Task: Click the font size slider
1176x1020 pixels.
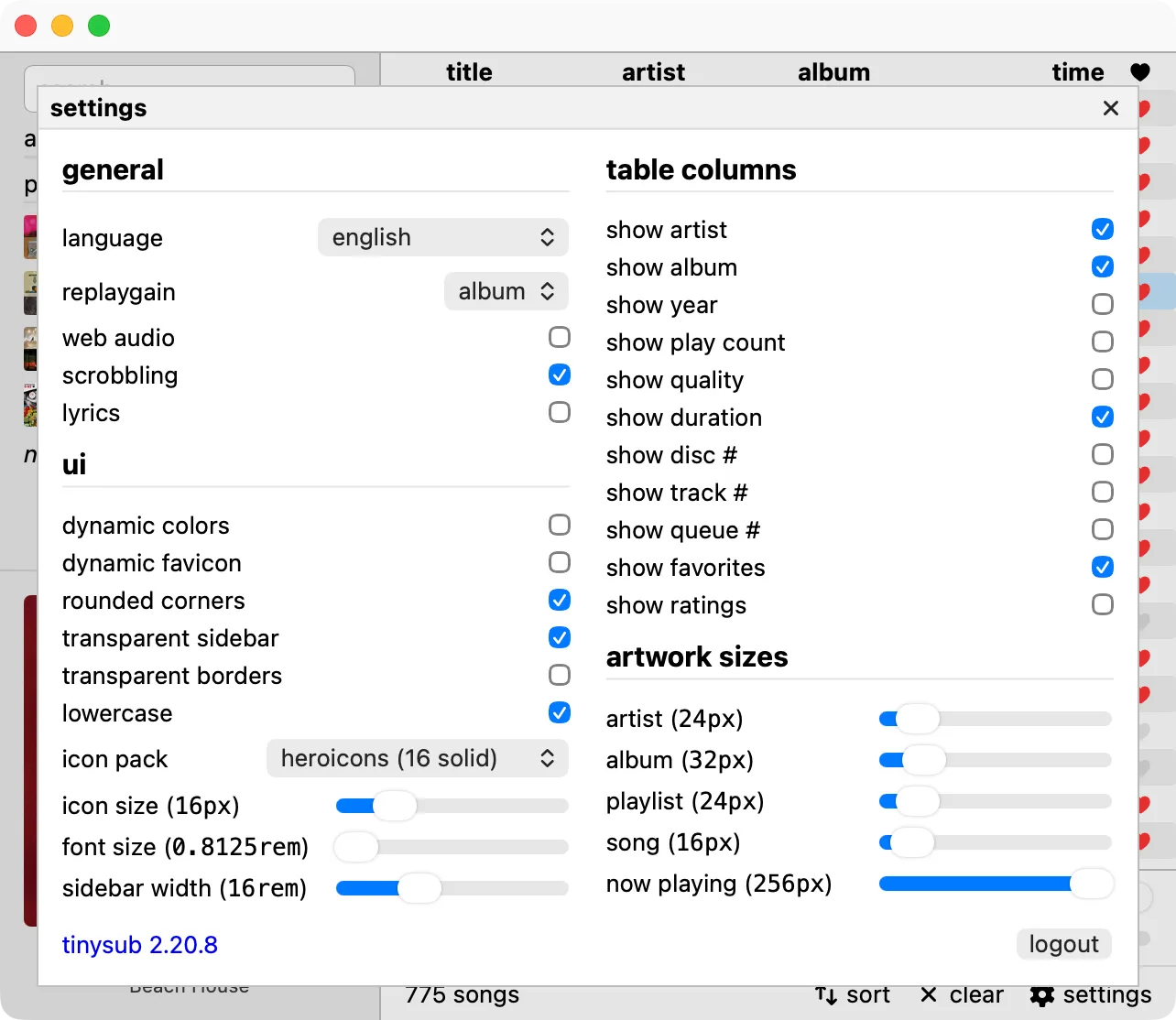Action: pyautogui.click(x=452, y=847)
